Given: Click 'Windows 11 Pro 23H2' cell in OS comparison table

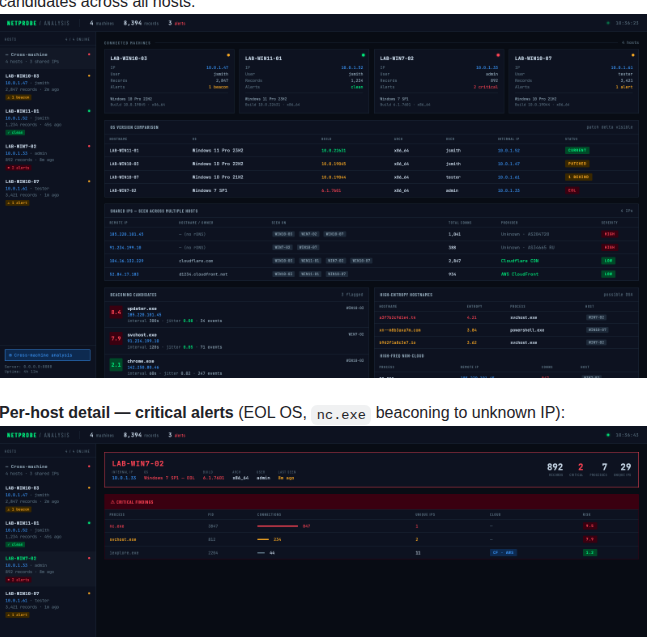Looking at the screenshot, I should (x=217, y=151).
